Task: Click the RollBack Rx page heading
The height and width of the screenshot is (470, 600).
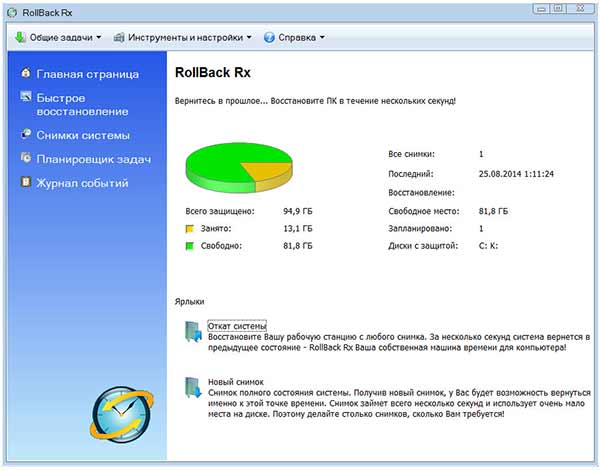Action: click(213, 72)
